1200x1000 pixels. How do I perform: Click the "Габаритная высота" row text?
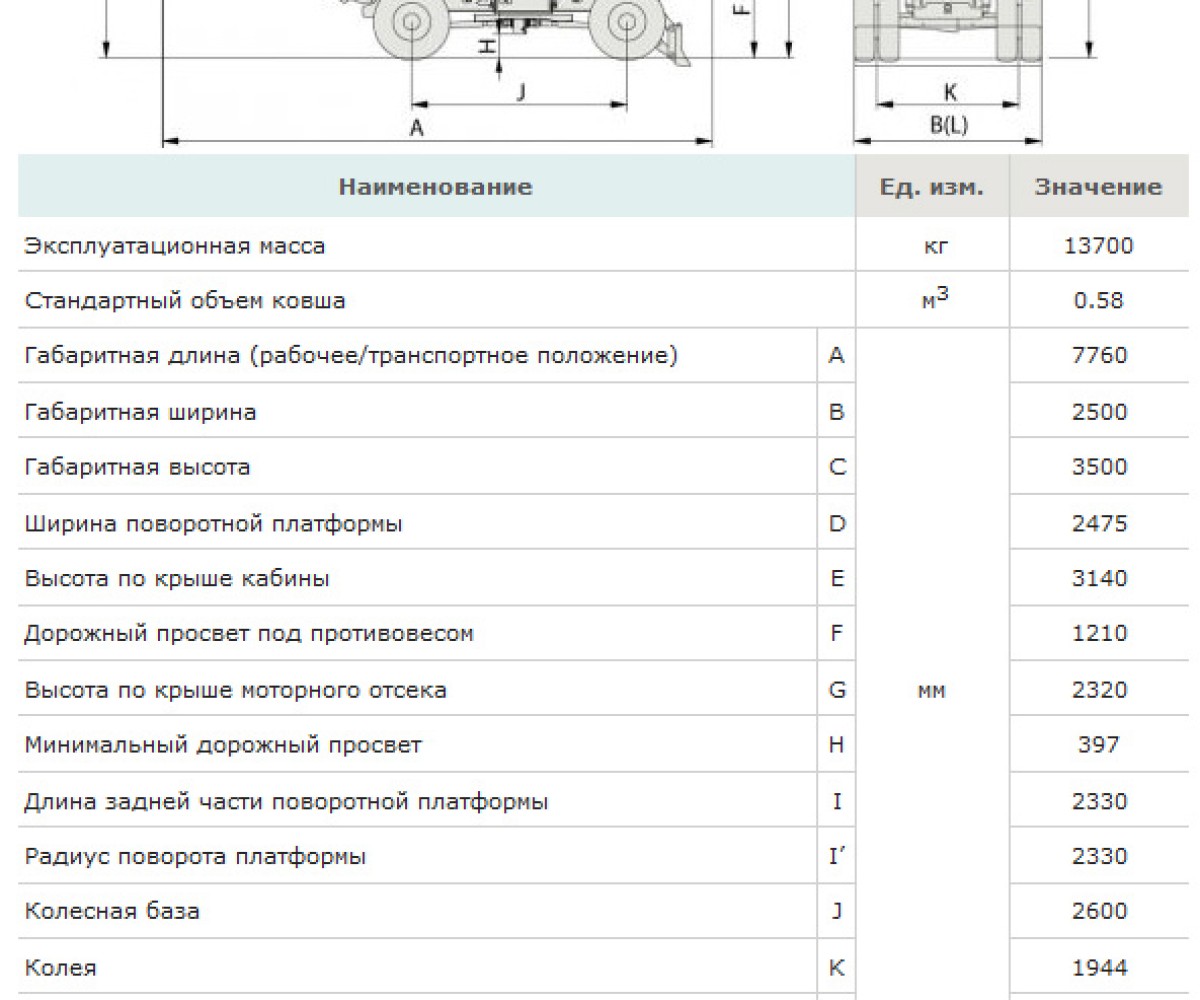[137, 467]
